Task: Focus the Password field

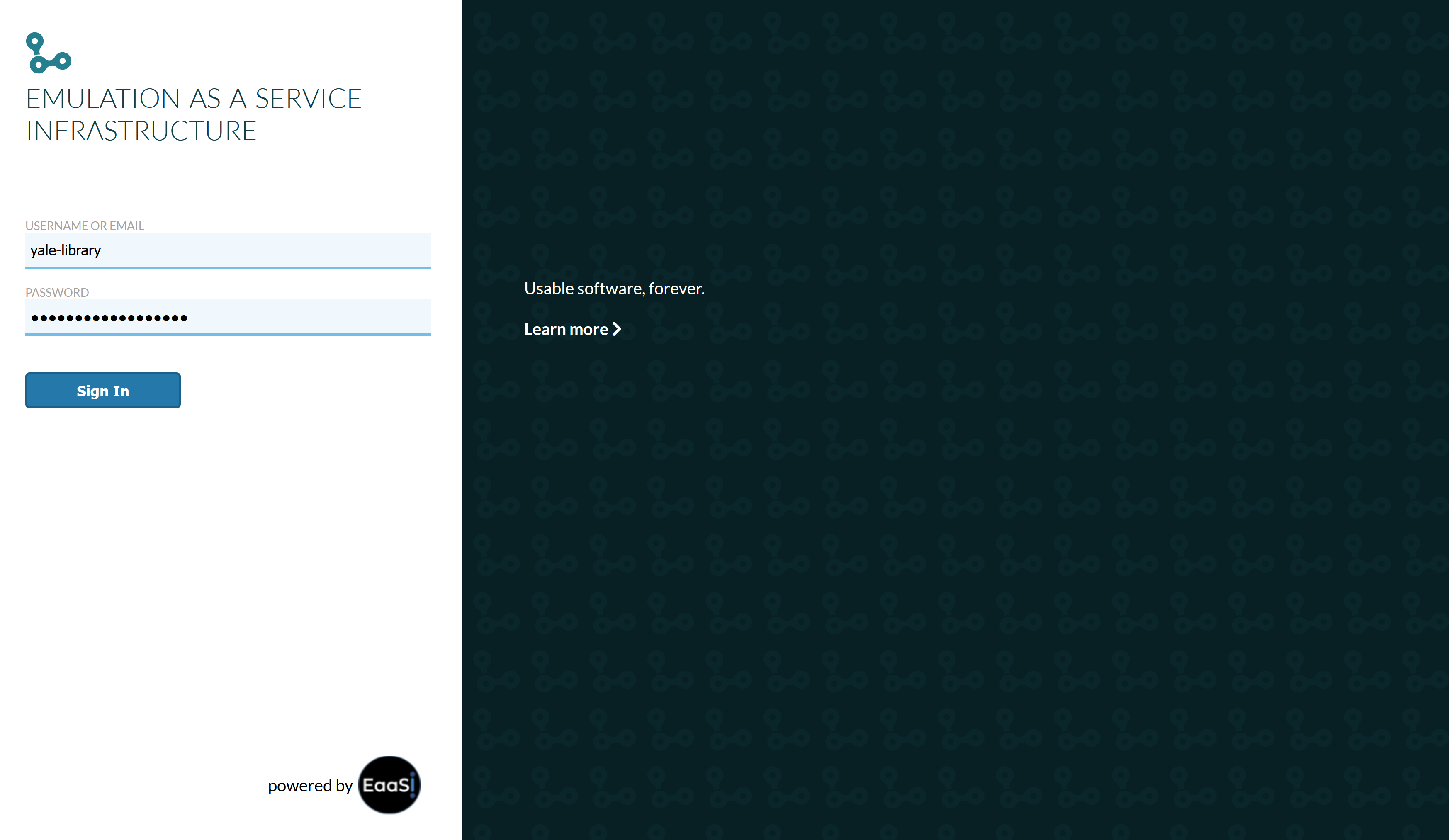Action: point(228,317)
